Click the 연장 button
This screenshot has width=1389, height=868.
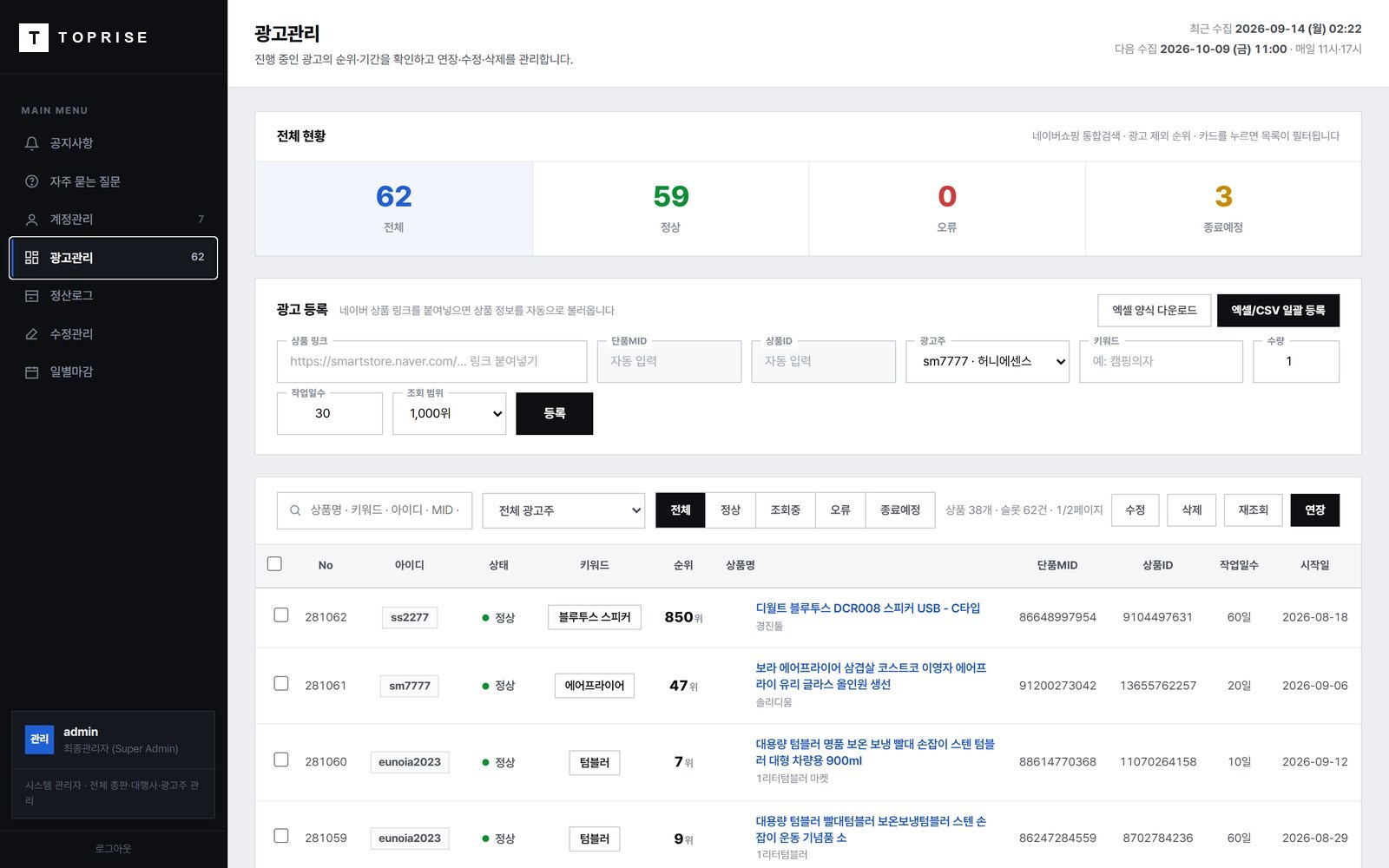tap(1315, 510)
